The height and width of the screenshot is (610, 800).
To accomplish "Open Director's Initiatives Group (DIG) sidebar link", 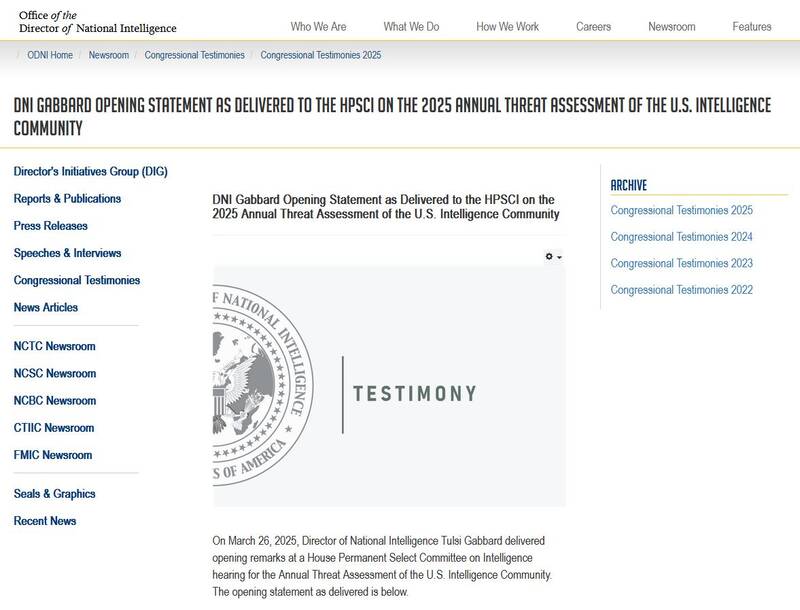I will click(90, 171).
